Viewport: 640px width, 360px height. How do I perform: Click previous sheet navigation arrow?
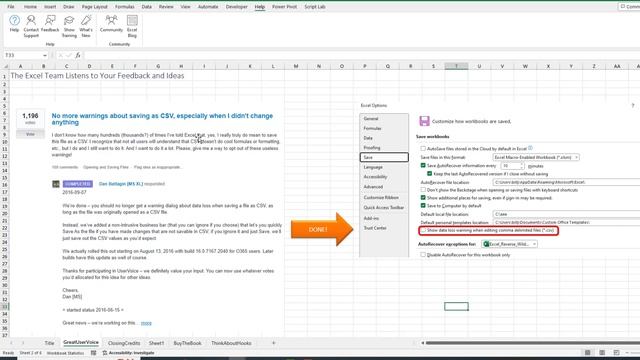click(11, 343)
